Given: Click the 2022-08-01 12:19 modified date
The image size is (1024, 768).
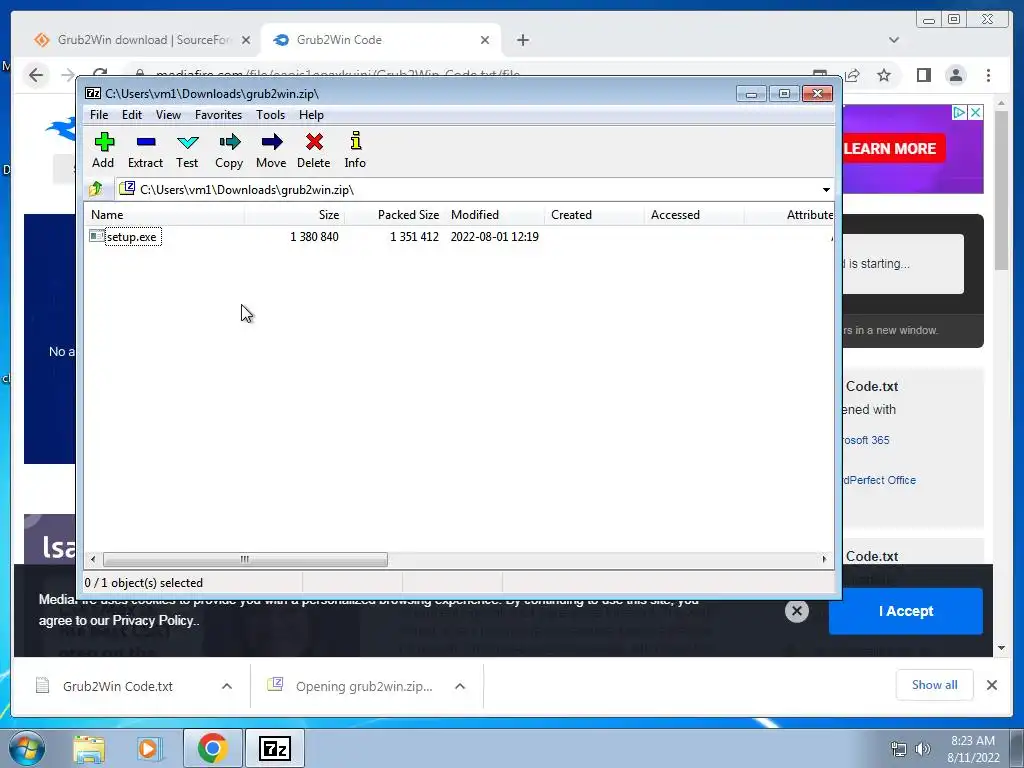Looking at the screenshot, I should (x=494, y=236).
